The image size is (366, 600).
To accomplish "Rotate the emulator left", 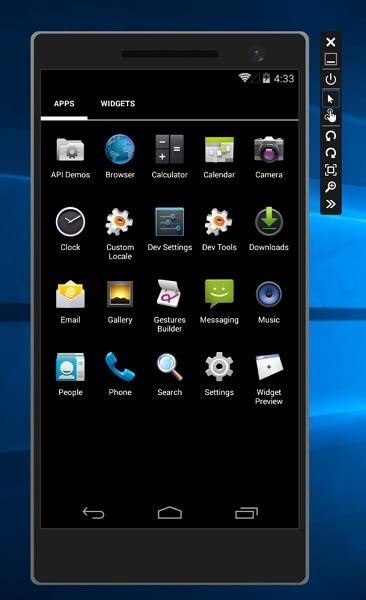I will (331, 136).
